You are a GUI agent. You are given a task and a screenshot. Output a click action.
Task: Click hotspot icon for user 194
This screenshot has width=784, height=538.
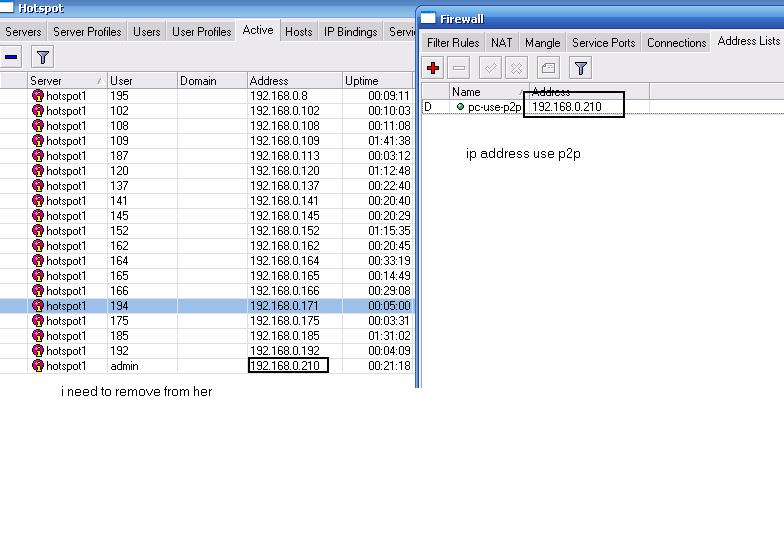pos(38,306)
